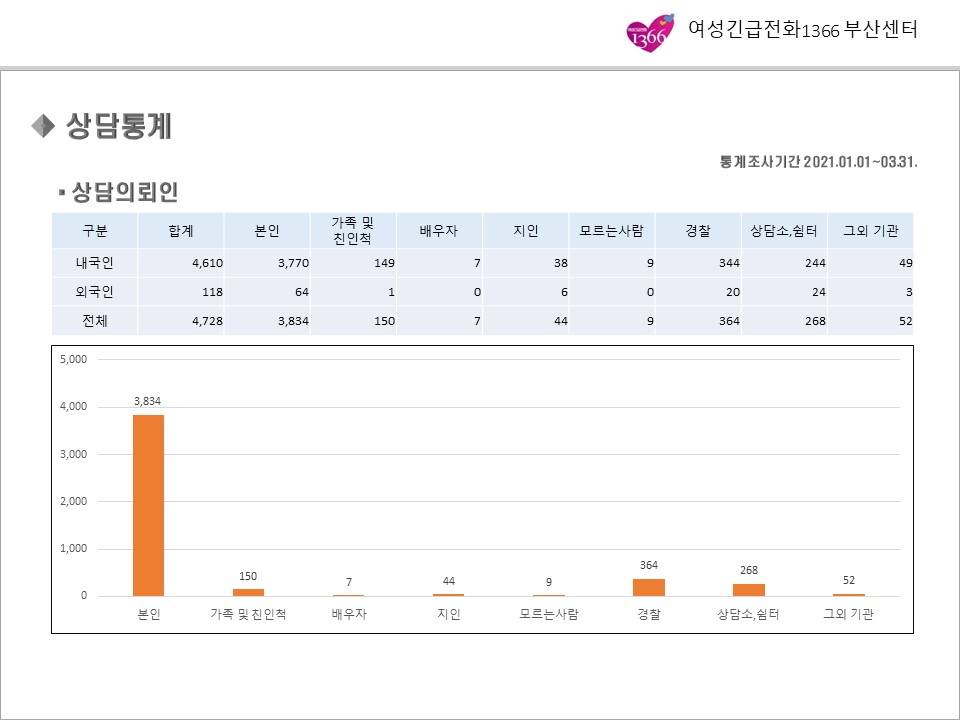The width and height of the screenshot is (960, 720).
Task: Click the 경찰 column header in table
Action: coord(698,231)
